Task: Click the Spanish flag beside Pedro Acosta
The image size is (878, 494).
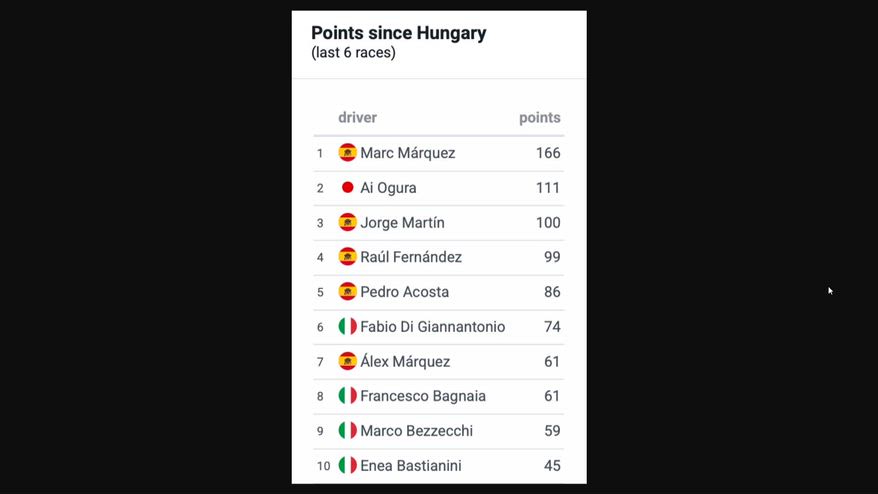Action: pos(347,291)
